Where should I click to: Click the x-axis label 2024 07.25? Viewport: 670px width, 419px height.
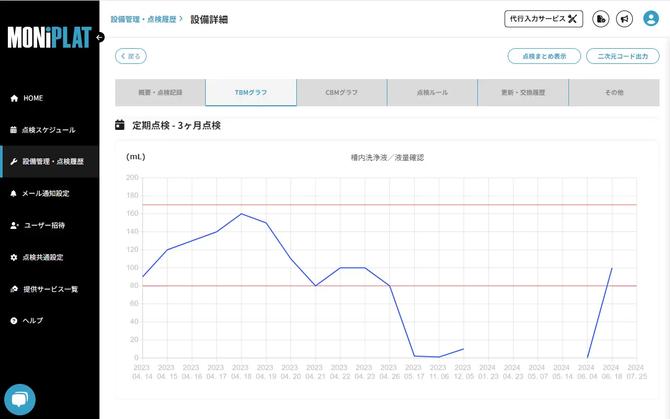(637, 372)
